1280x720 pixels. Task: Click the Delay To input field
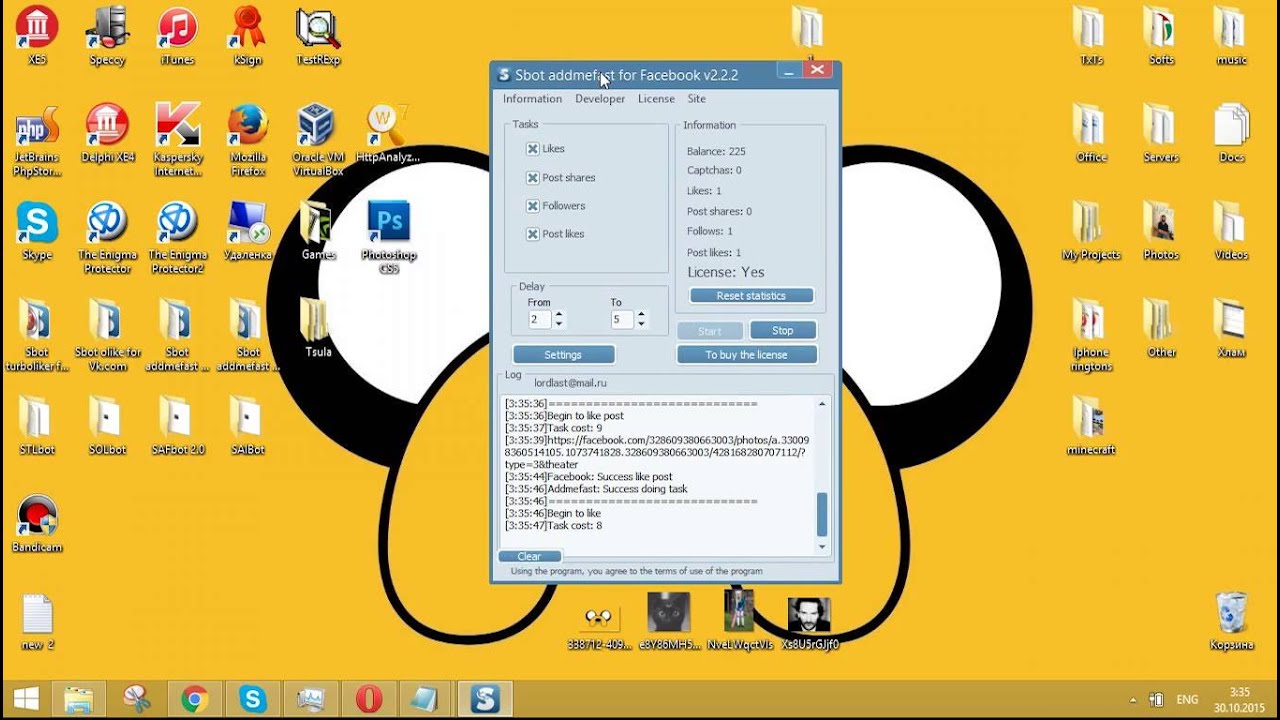tap(622, 320)
